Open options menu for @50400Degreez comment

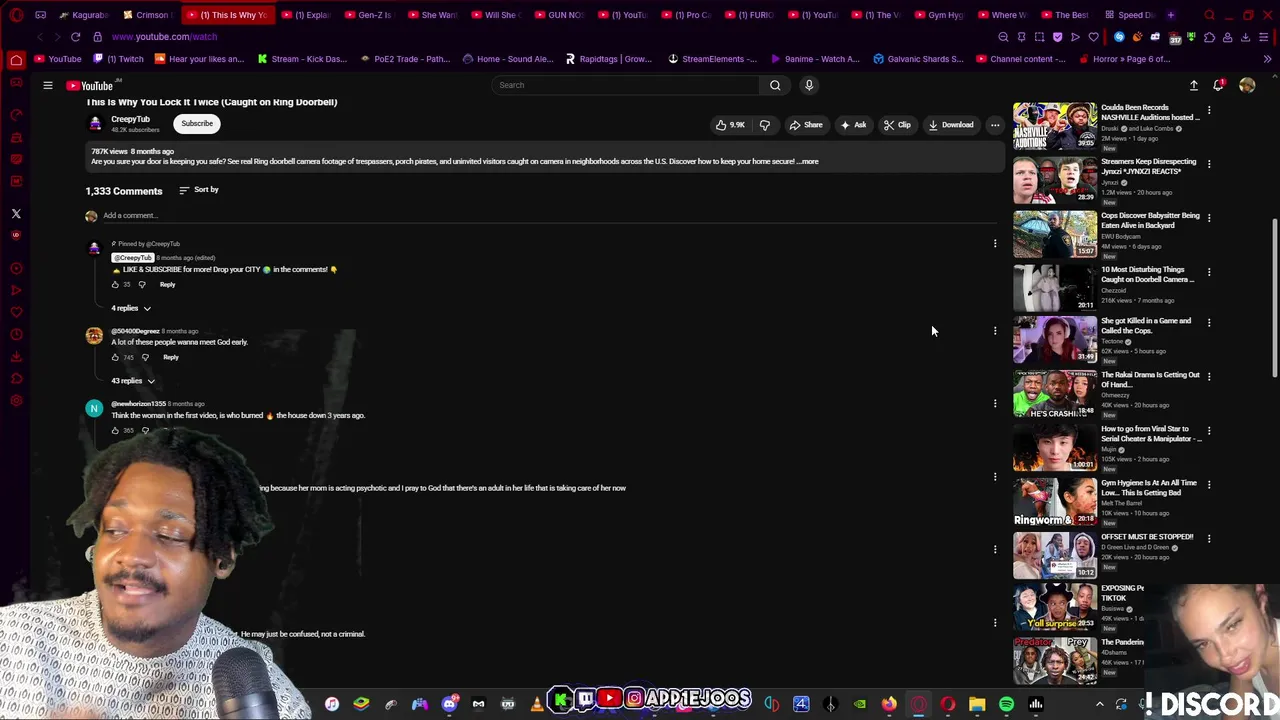(x=995, y=331)
